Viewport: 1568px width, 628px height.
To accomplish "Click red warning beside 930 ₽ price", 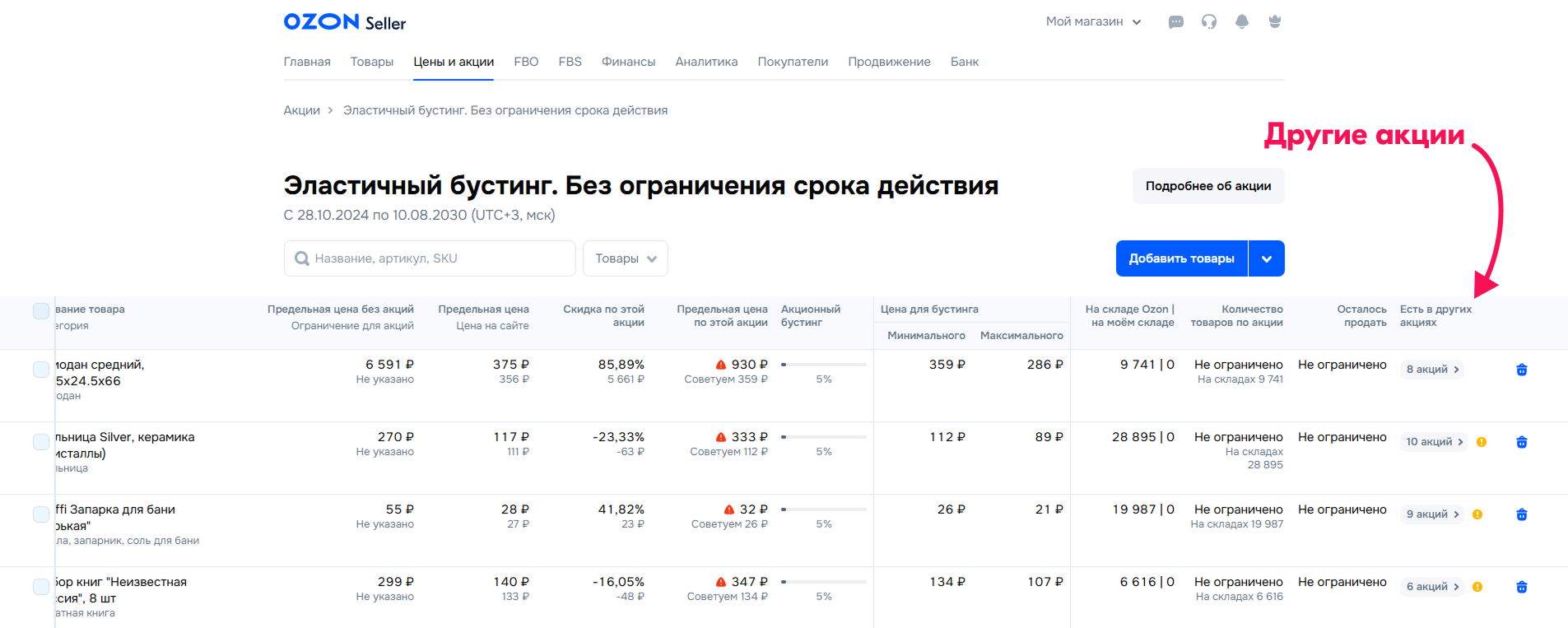I will [x=721, y=365].
